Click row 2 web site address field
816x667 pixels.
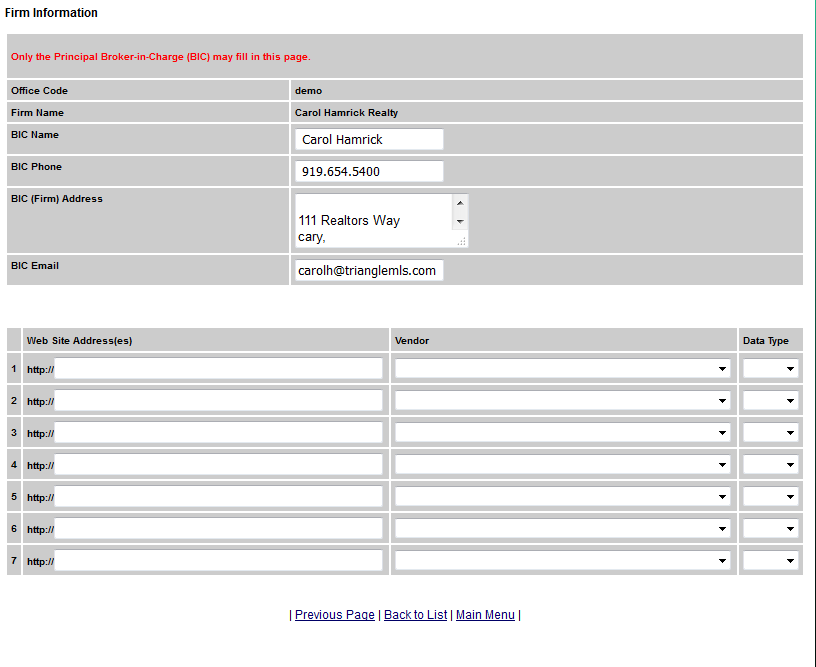coord(218,401)
